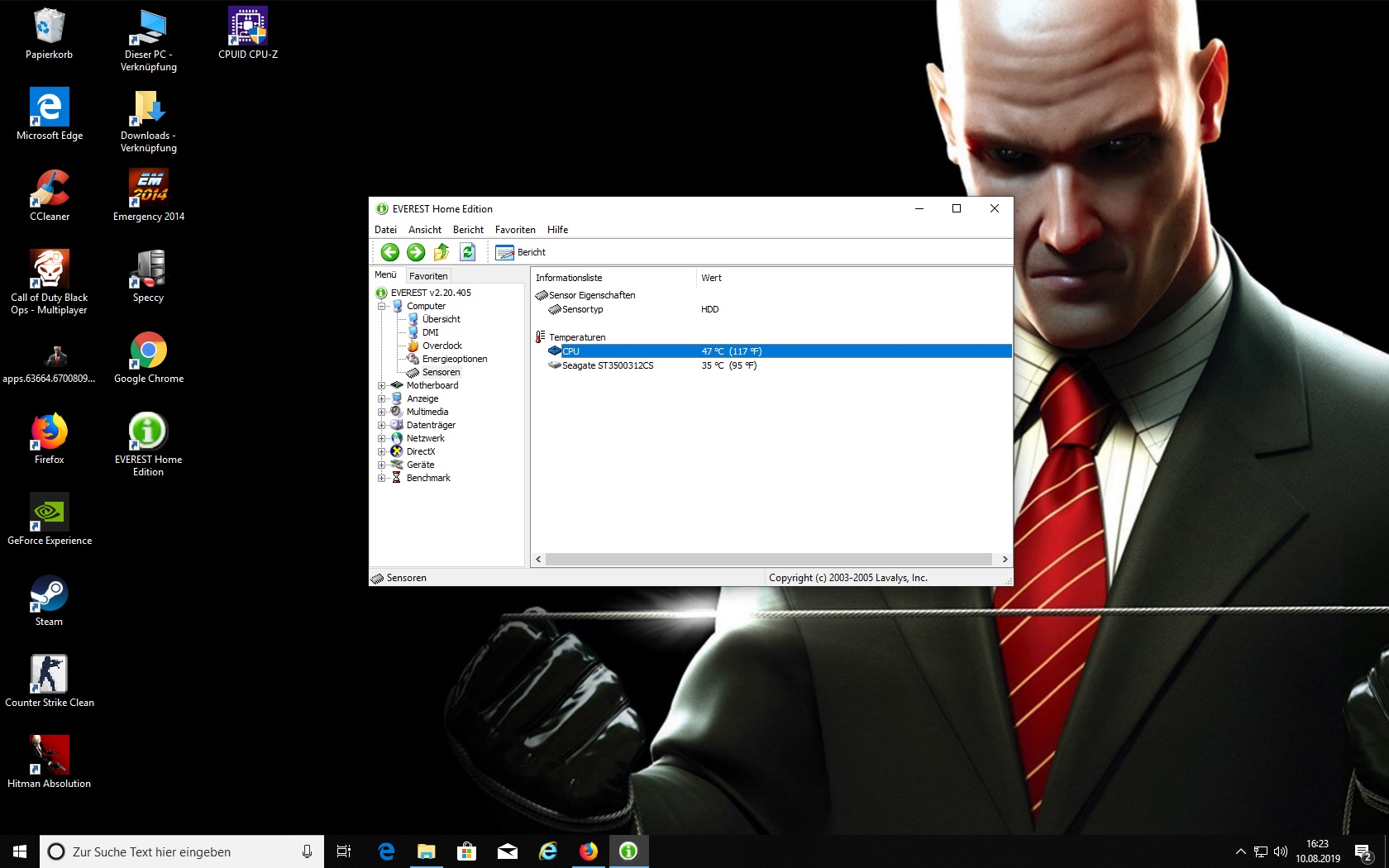Open the Mail app from the taskbar
This screenshot has width=1389, height=868.
pos(508,851)
